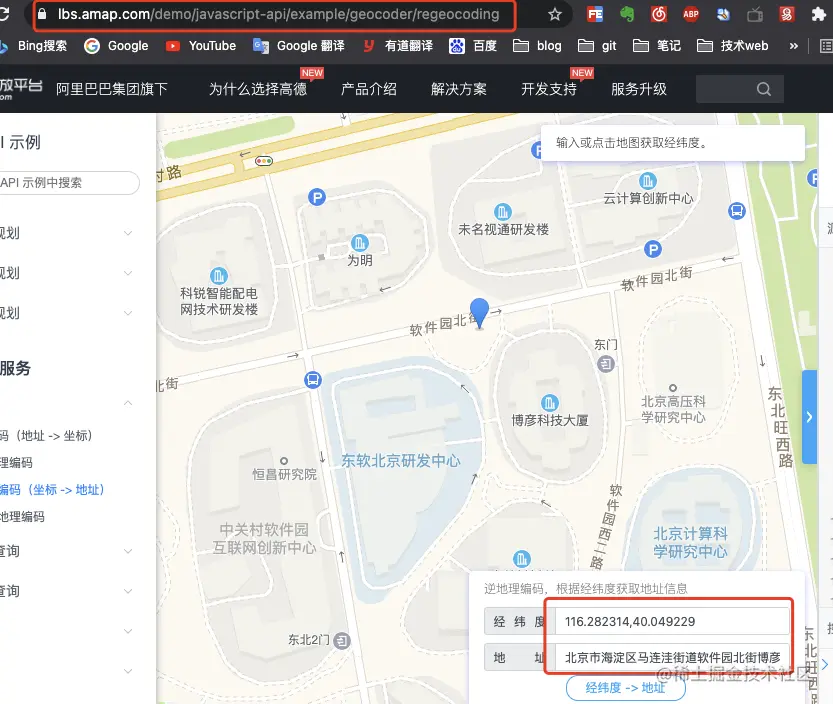Open the git bookmarks folder

(x=597, y=46)
